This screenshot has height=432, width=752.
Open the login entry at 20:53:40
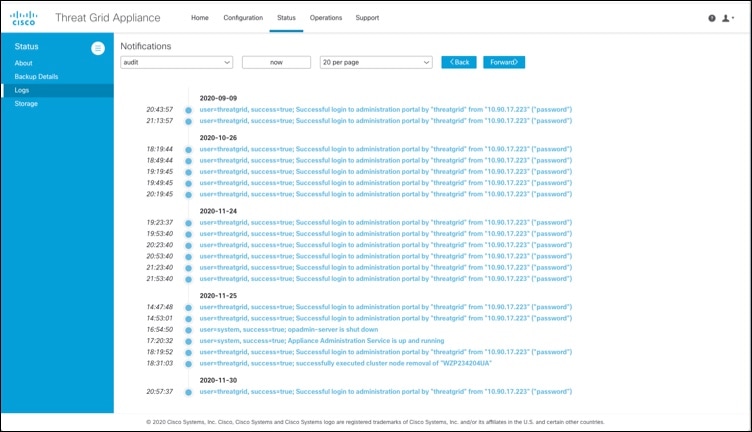386,257
